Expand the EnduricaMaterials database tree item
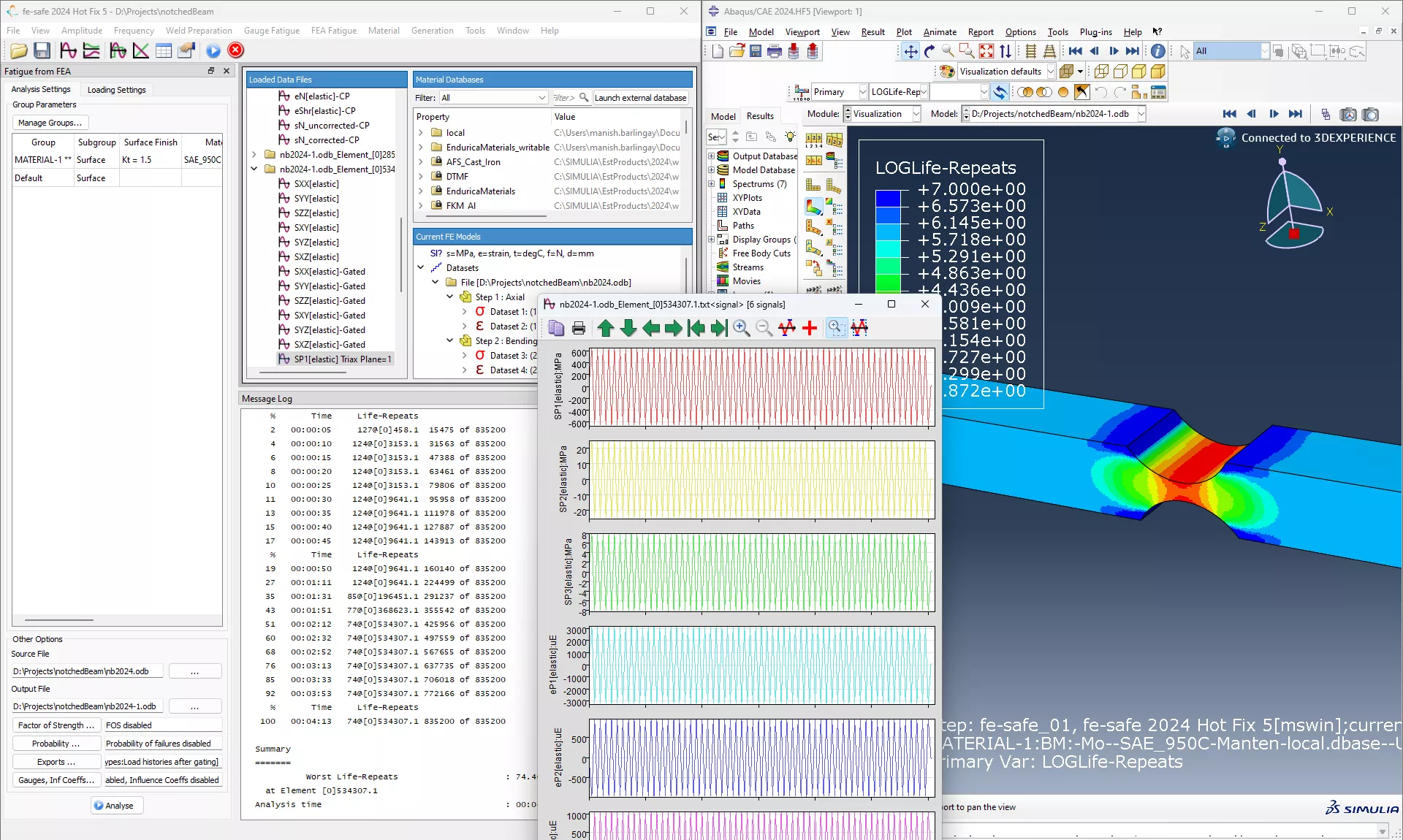 (422, 191)
